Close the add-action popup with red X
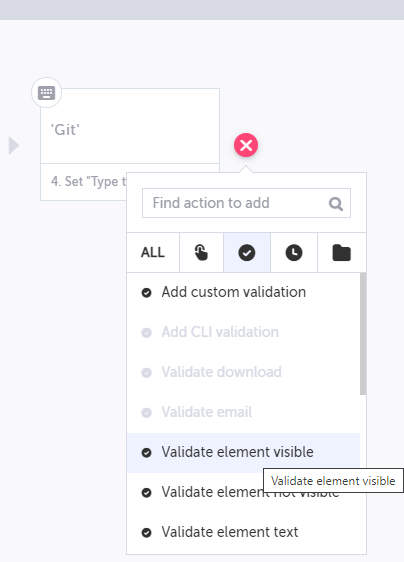Viewport: 404px width, 562px height. pyautogui.click(x=246, y=145)
